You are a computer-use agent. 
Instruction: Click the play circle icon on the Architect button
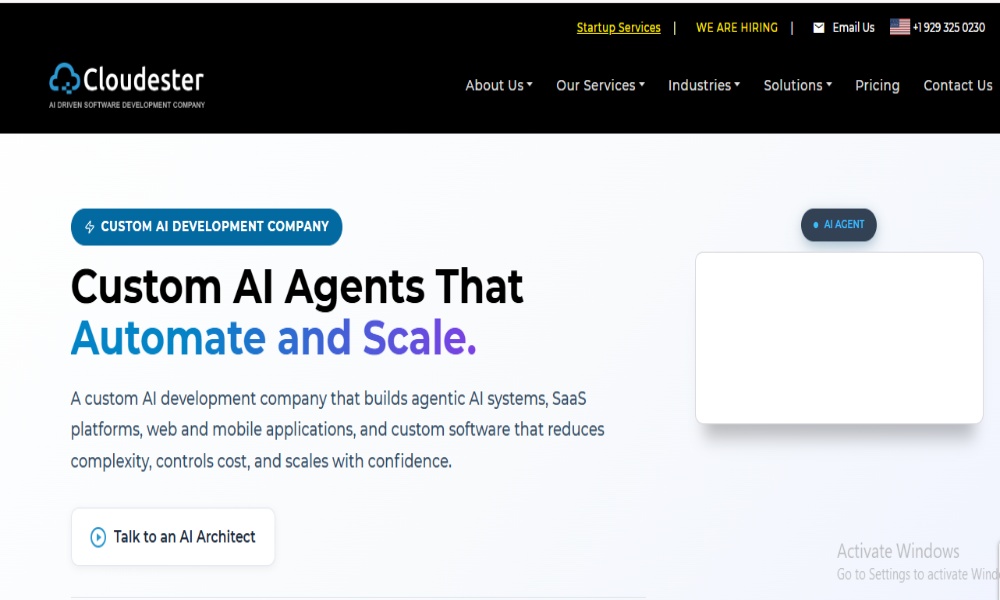(98, 537)
